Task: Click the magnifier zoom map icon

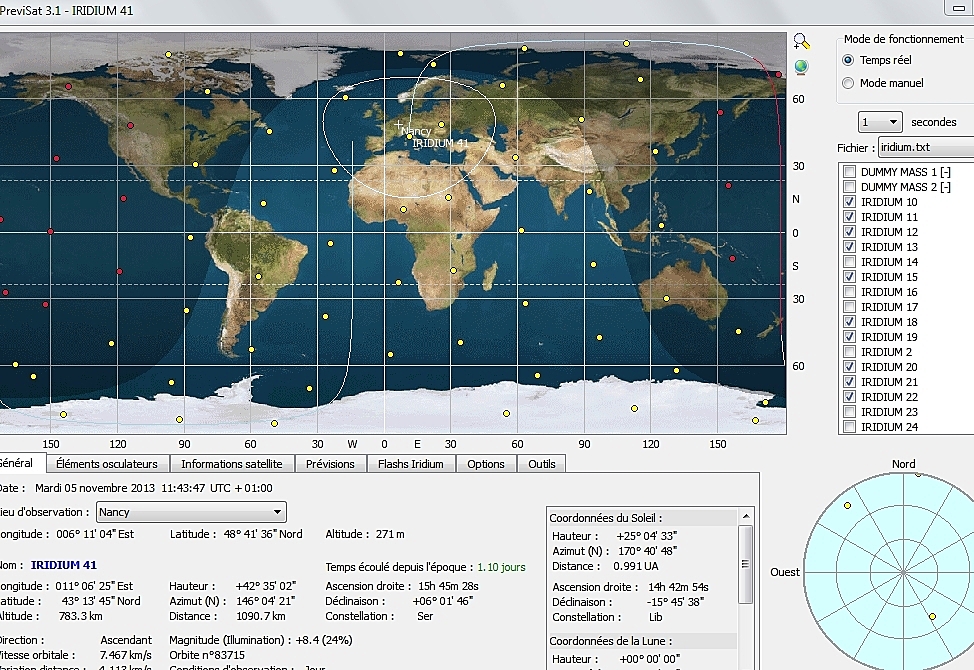Action: (x=801, y=41)
